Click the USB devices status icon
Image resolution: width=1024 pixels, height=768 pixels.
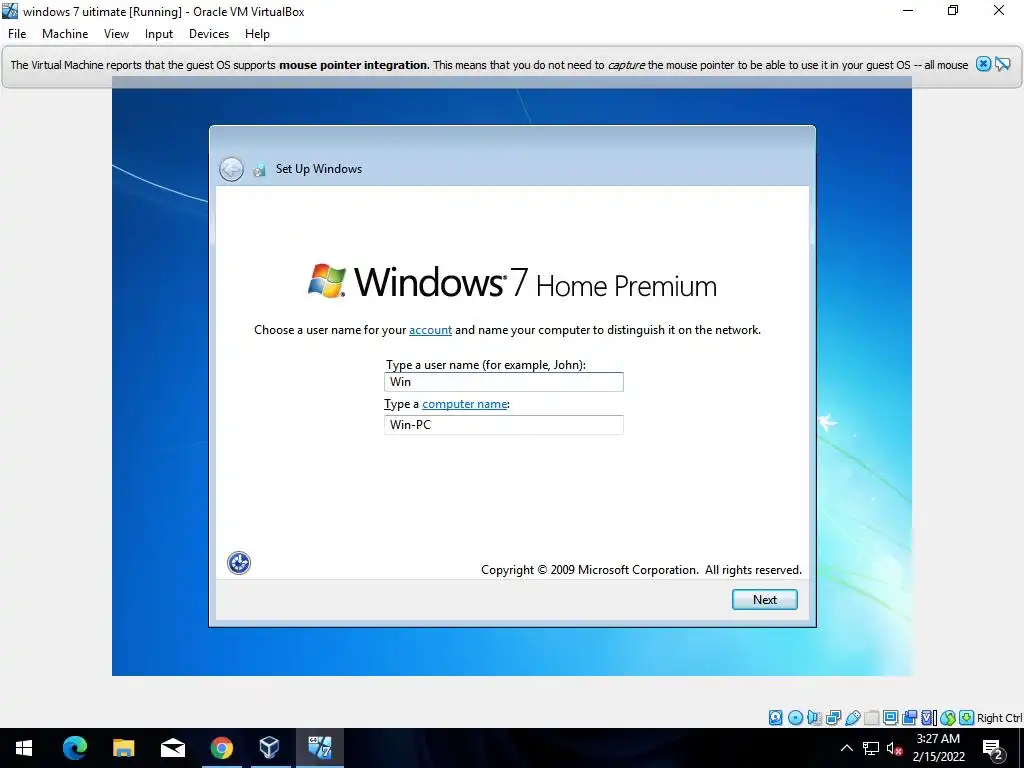[x=852, y=718]
